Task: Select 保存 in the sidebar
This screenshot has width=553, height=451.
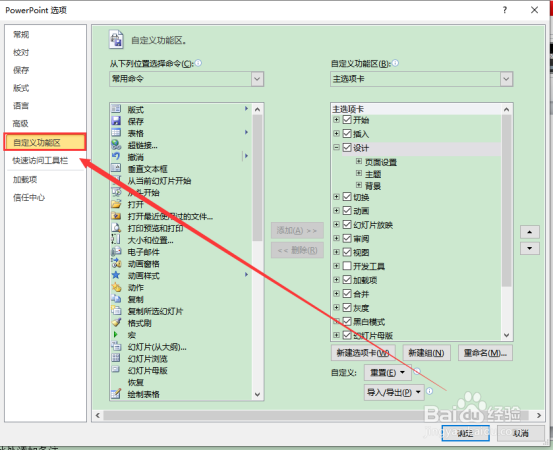Action: pyautogui.click(x=21, y=70)
